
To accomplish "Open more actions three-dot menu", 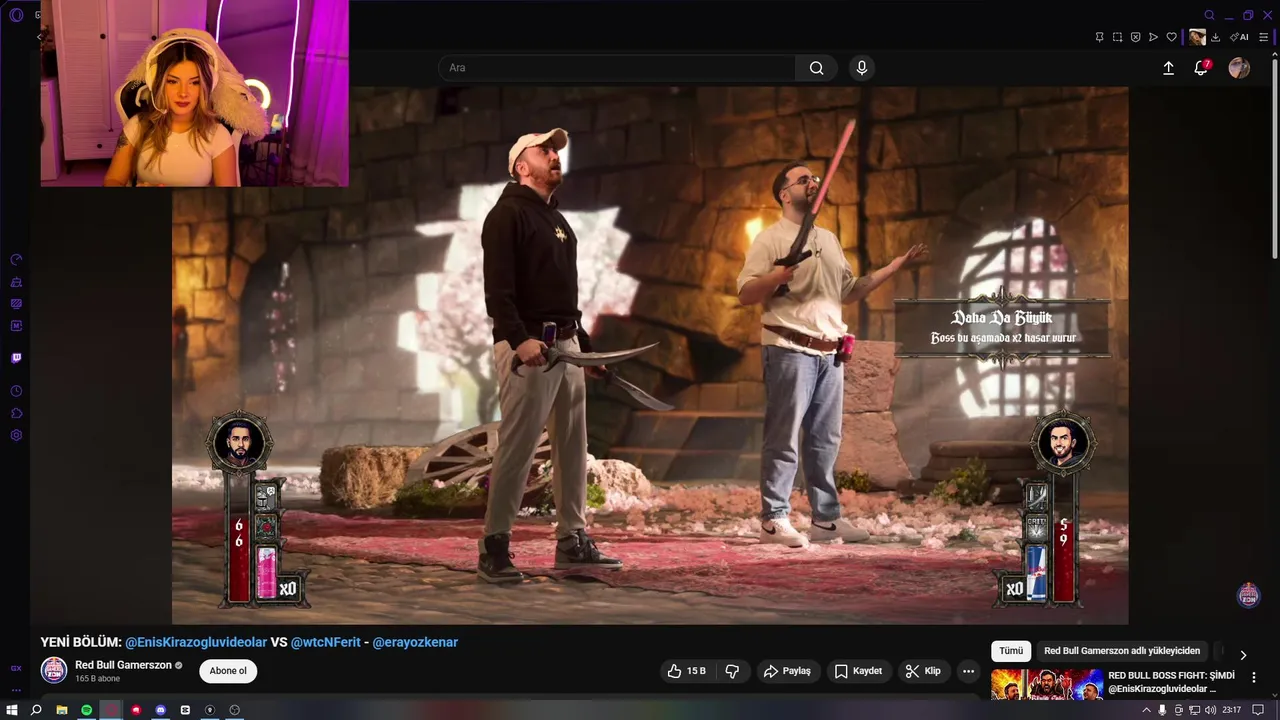I will coord(968,671).
